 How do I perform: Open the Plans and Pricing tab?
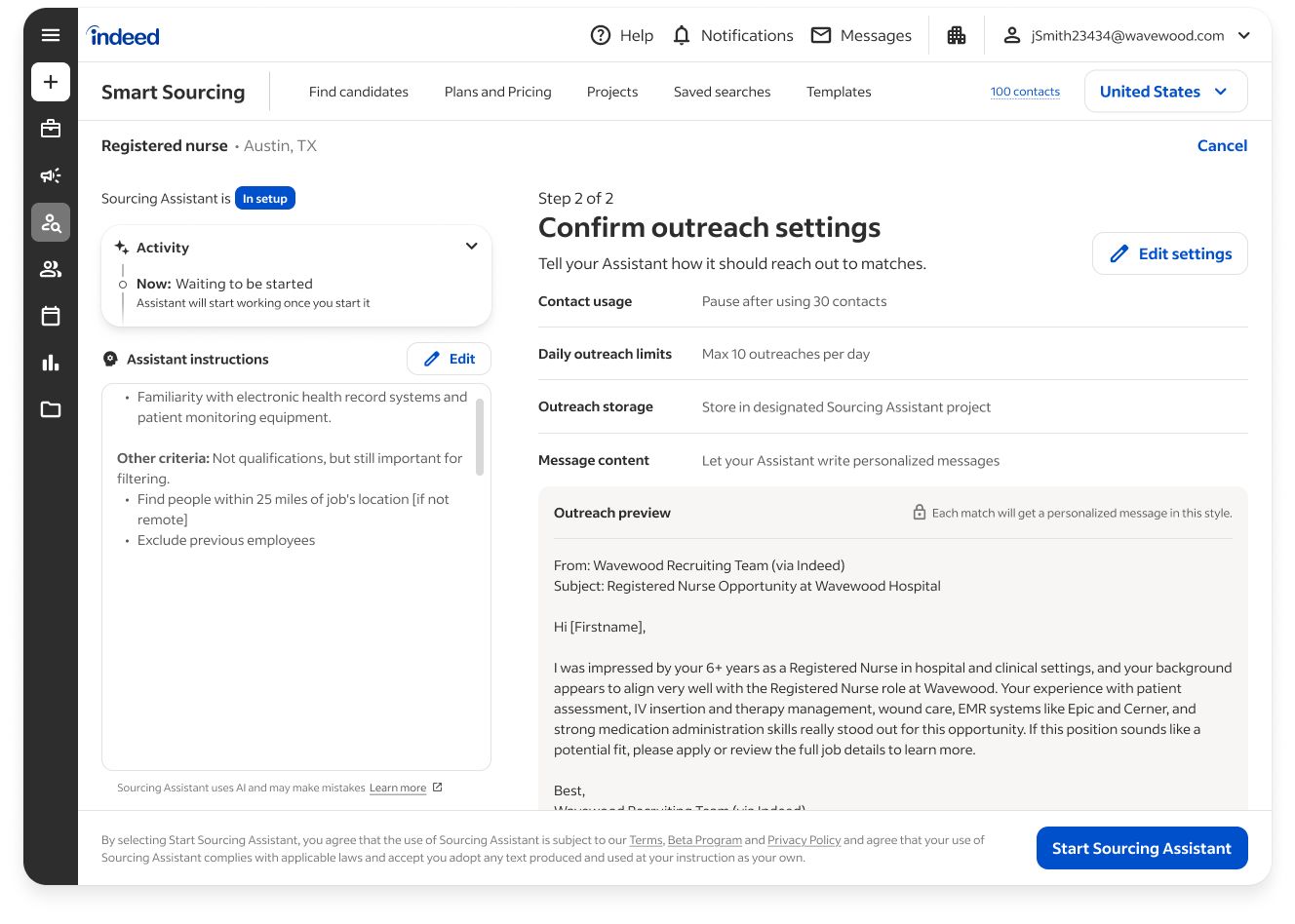pyautogui.click(x=497, y=92)
